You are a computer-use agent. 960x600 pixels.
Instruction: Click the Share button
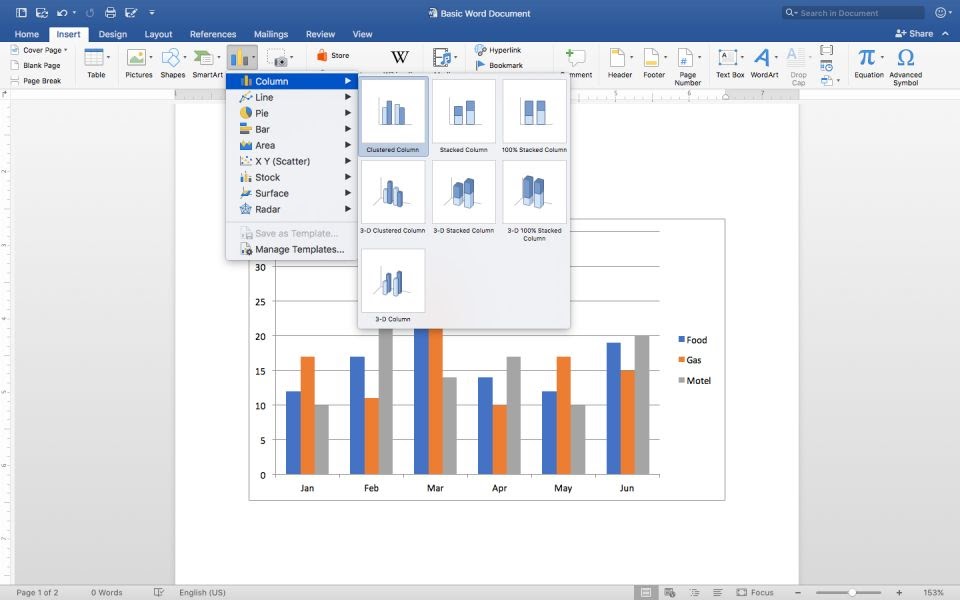(x=913, y=34)
